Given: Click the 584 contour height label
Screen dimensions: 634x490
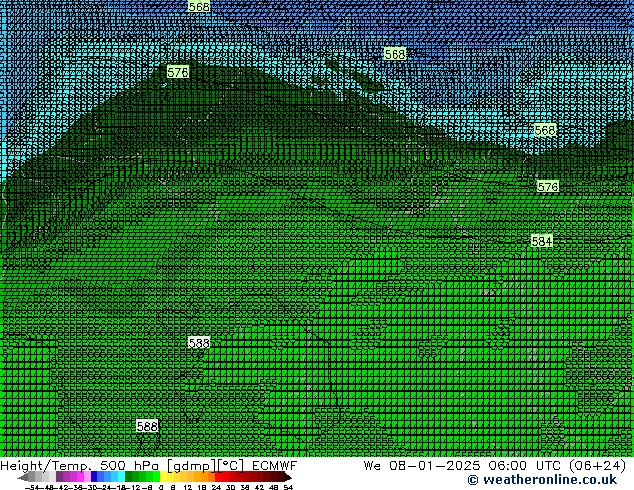Looking at the screenshot, I should pyautogui.click(x=541, y=241).
